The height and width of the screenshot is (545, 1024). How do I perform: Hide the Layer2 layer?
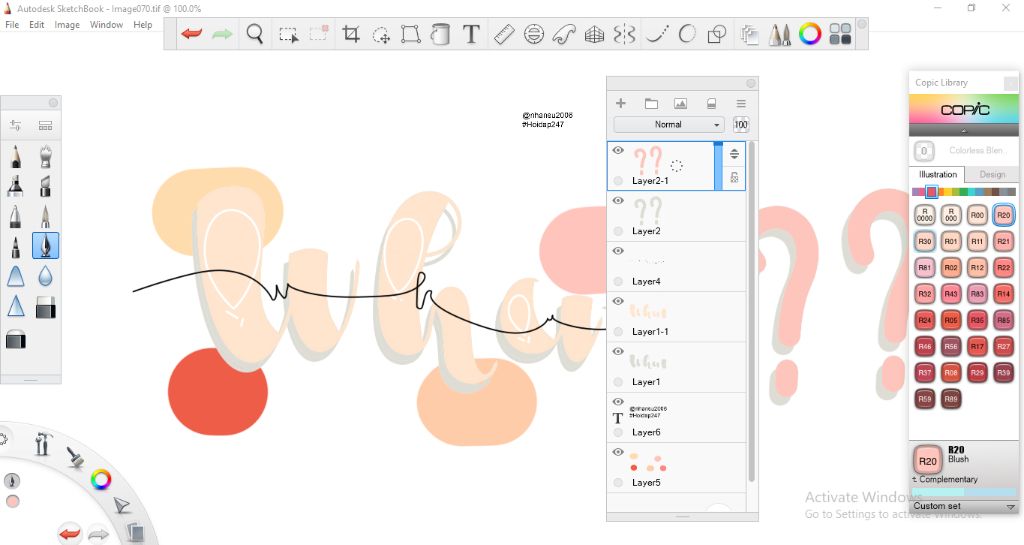pyautogui.click(x=618, y=200)
